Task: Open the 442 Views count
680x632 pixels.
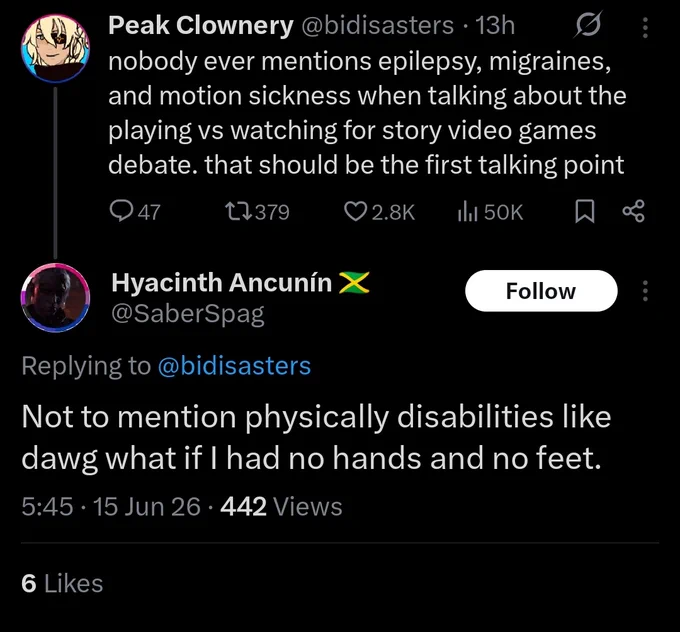Action: coord(281,506)
